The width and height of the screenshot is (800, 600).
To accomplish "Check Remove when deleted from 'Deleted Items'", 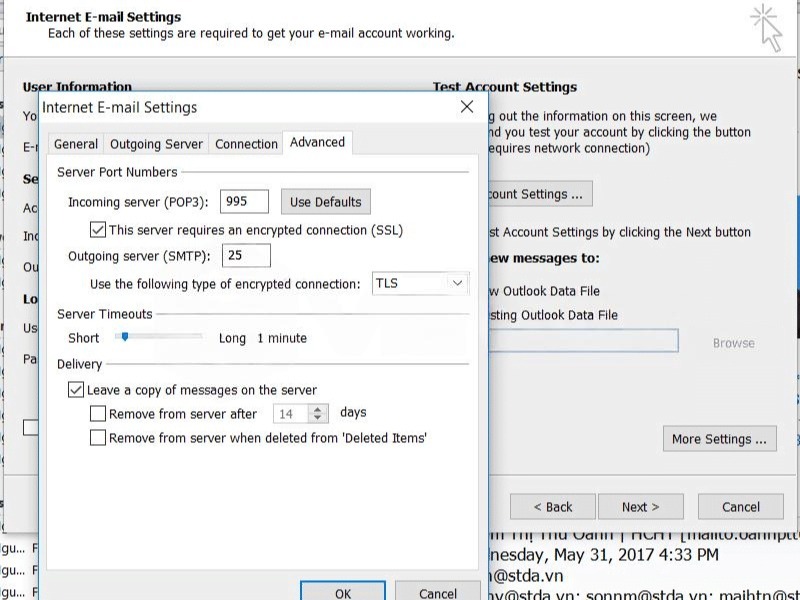I will coord(98,438).
